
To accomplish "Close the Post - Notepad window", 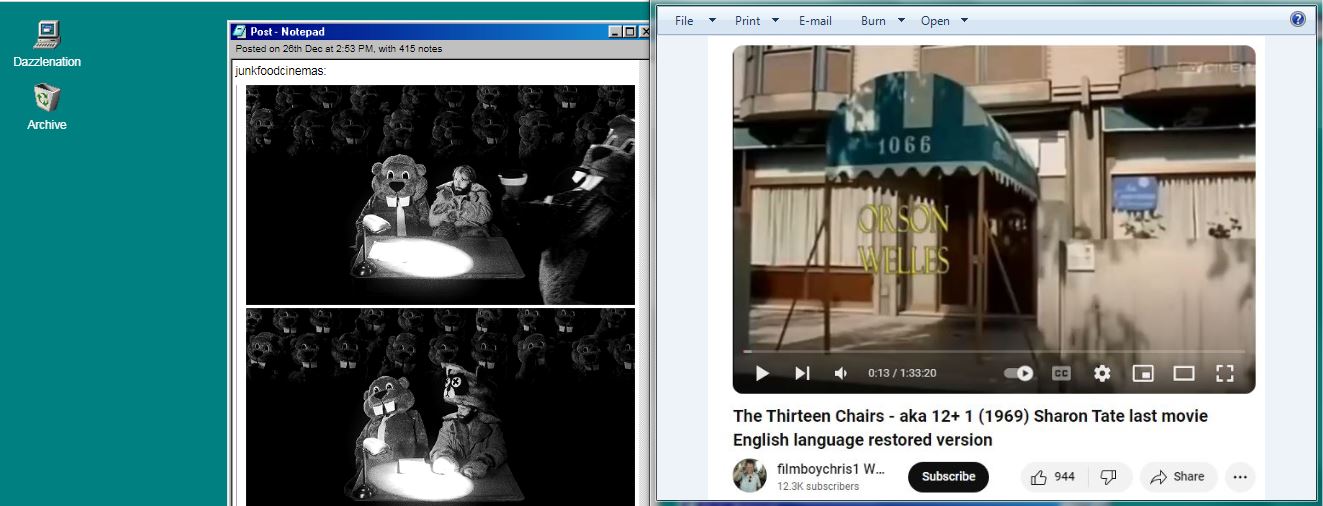I will (645, 32).
